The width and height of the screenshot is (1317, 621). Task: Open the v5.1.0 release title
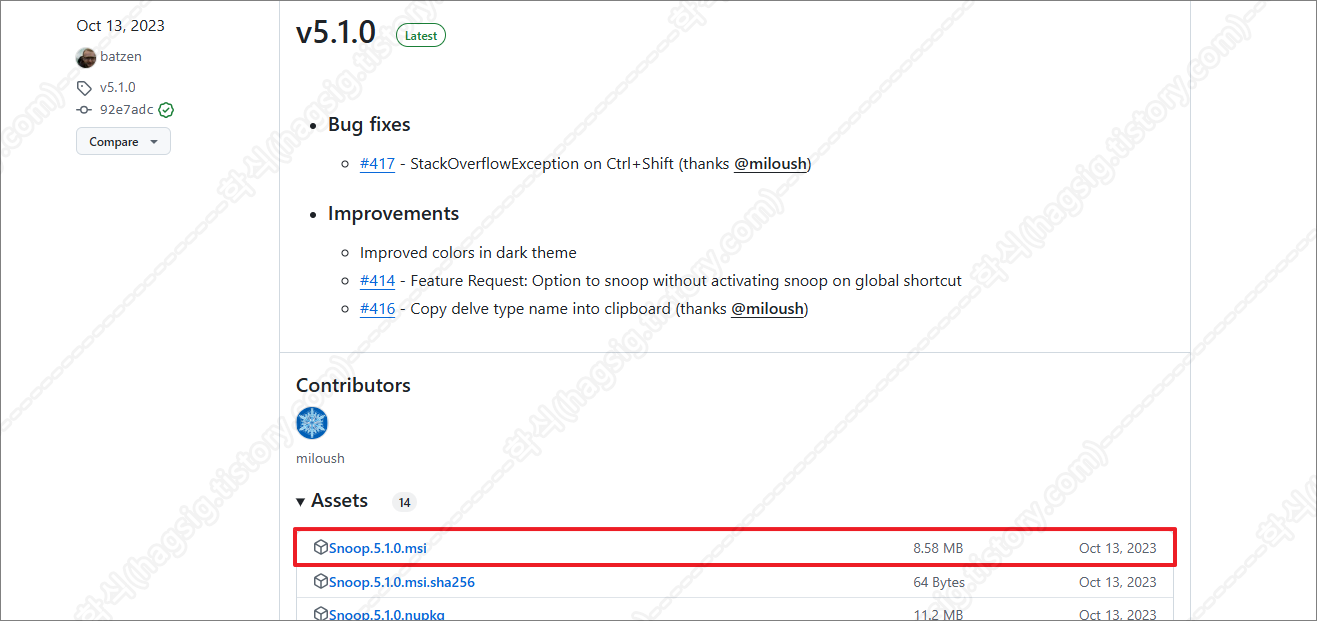pyautogui.click(x=336, y=32)
